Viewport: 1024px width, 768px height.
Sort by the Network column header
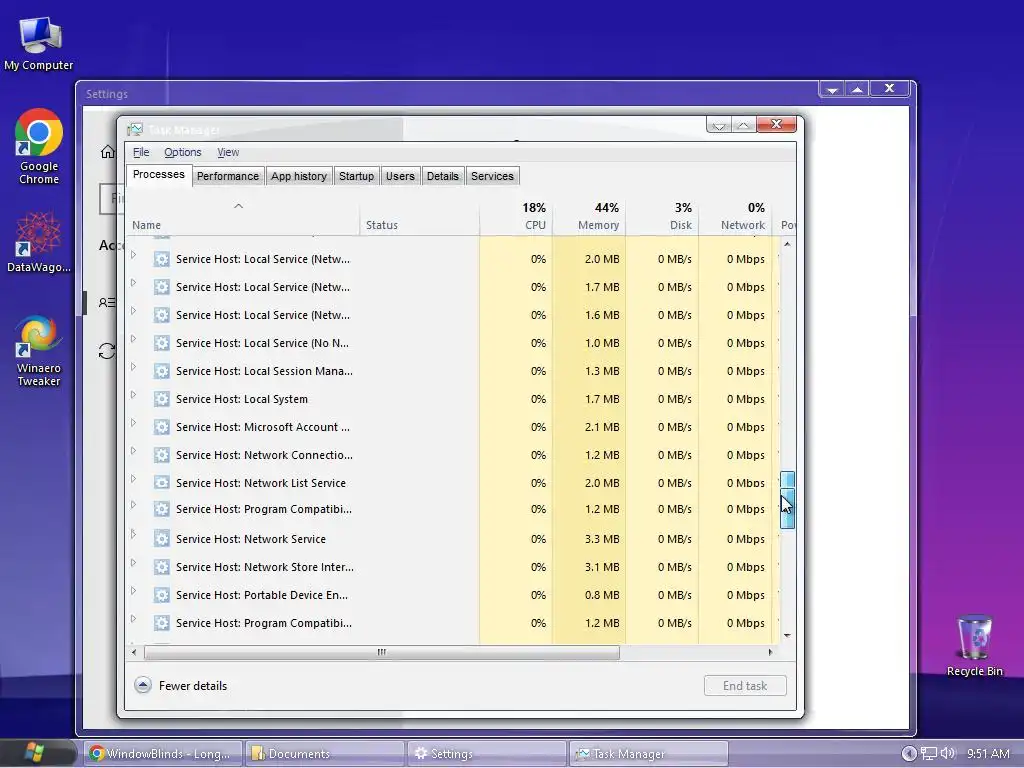[x=735, y=217]
